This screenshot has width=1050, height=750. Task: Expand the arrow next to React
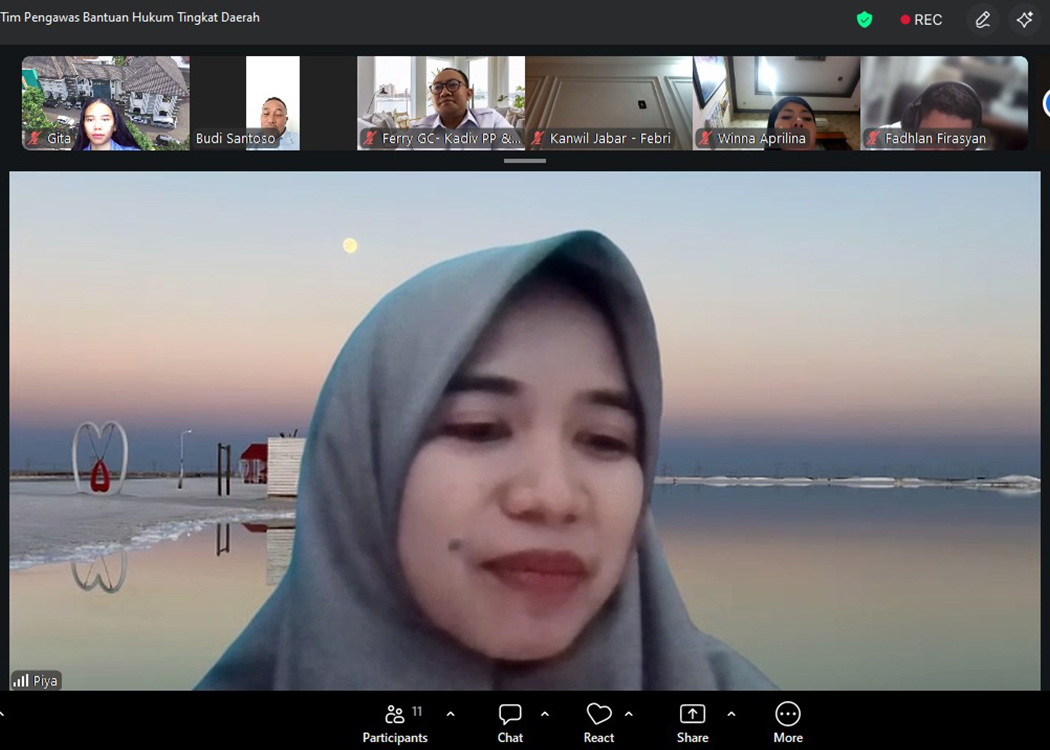tap(629, 714)
